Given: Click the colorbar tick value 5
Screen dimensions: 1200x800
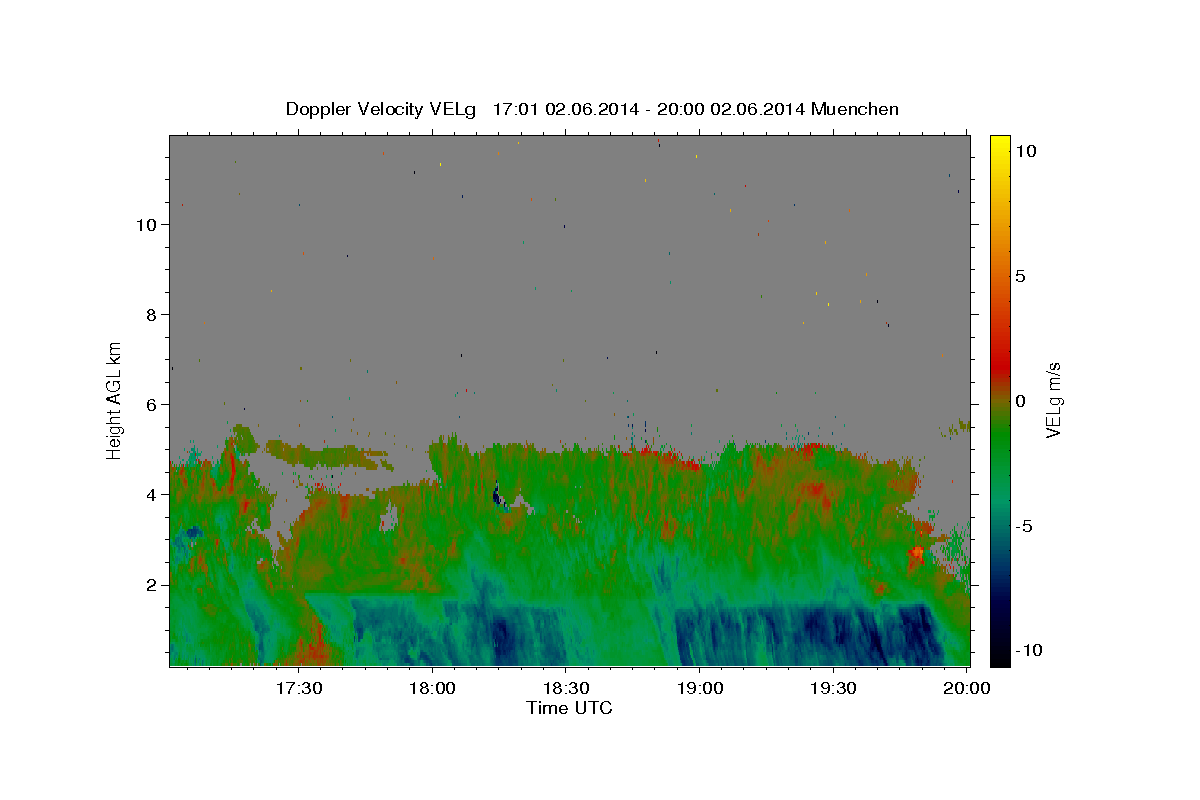Looking at the screenshot, I should (x=1020, y=276).
